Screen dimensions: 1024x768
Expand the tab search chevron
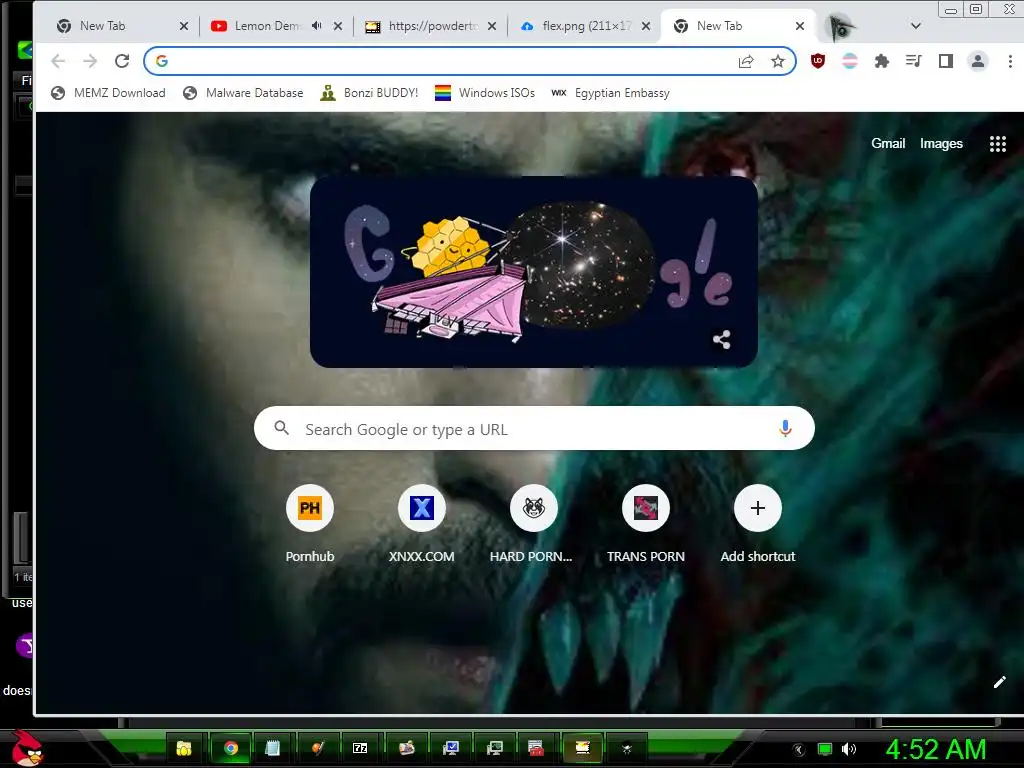[x=916, y=26]
